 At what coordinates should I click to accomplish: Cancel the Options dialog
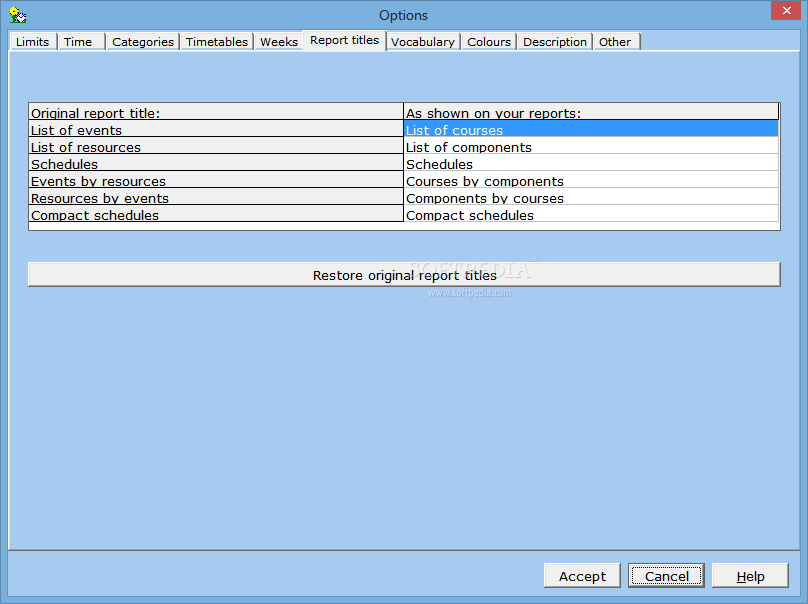point(666,576)
